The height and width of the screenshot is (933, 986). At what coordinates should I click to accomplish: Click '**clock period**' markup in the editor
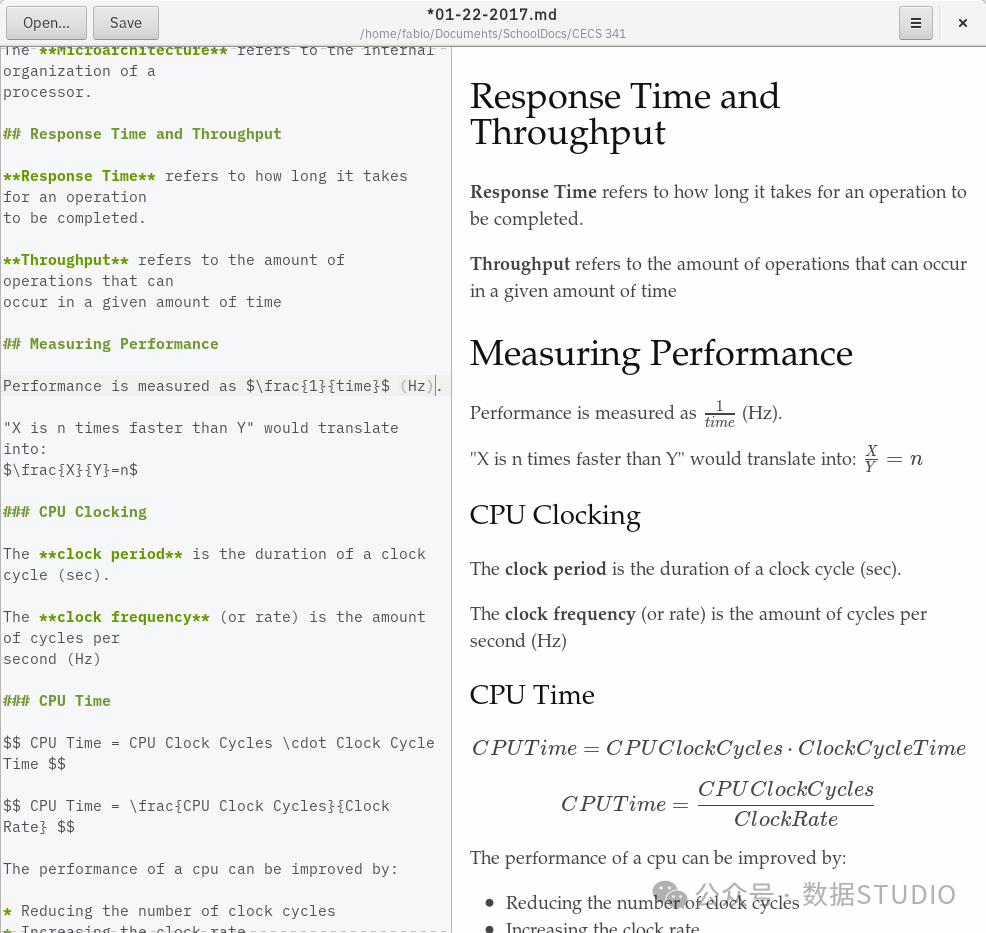pyautogui.click(x=111, y=555)
